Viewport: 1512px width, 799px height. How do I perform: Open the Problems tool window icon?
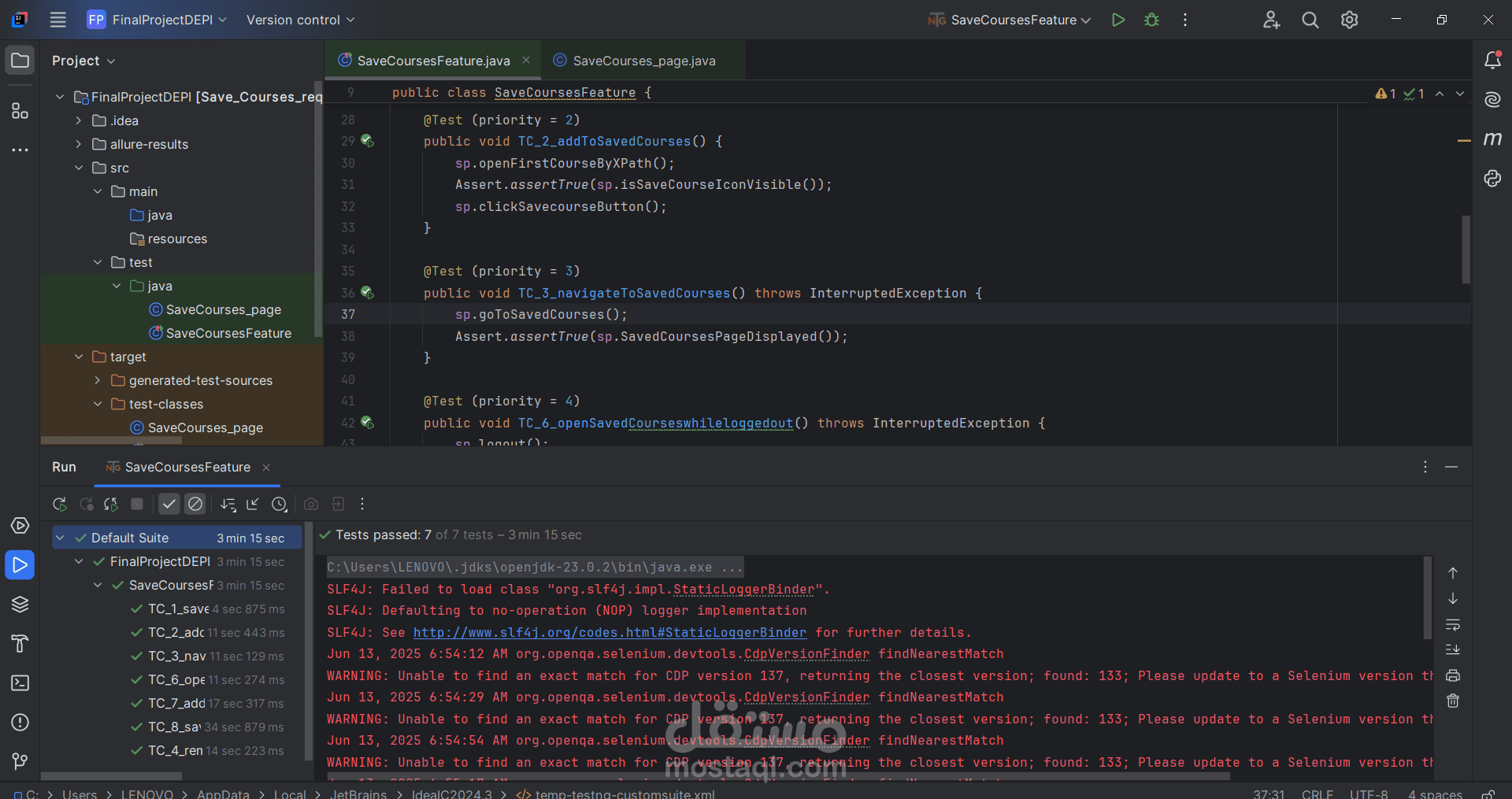[x=20, y=722]
